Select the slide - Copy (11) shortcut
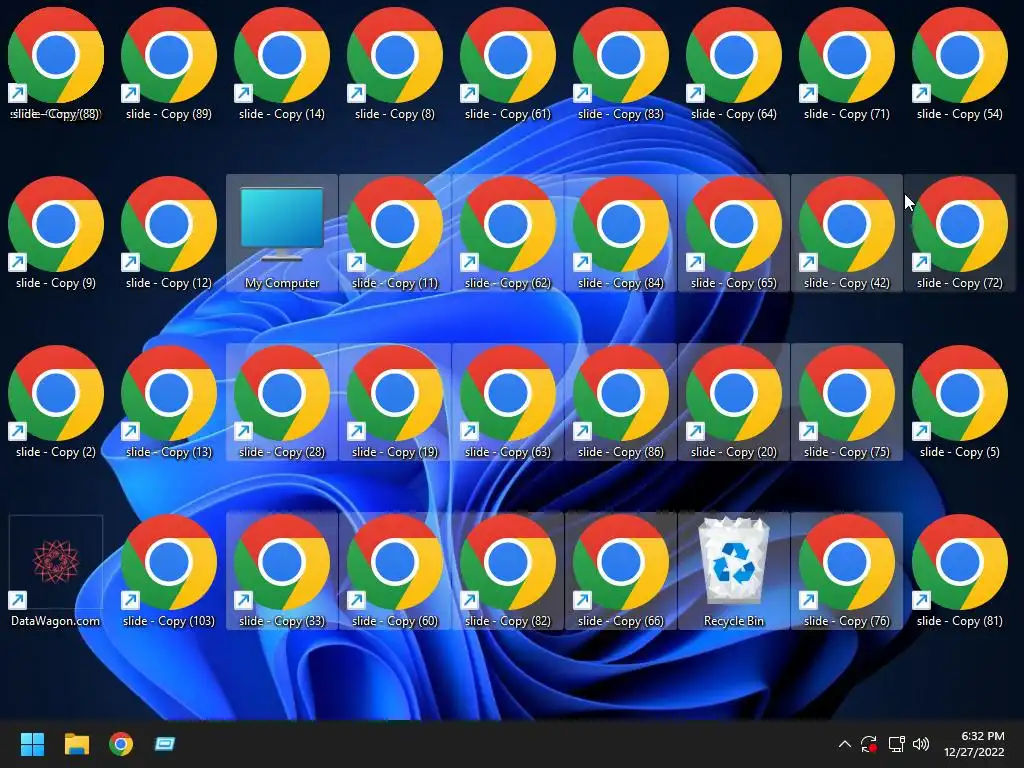1024x768 pixels. (394, 233)
